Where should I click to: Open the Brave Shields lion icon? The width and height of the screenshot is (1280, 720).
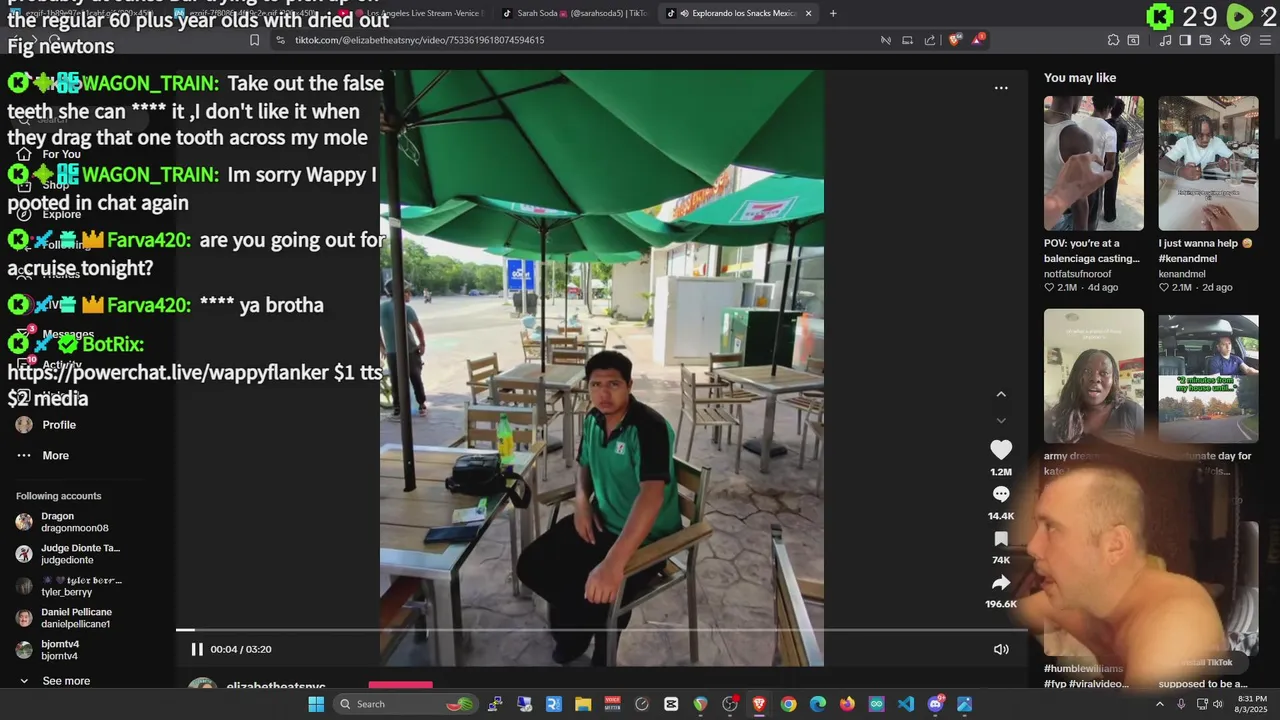pyautogui.click(x=954, y=40)
